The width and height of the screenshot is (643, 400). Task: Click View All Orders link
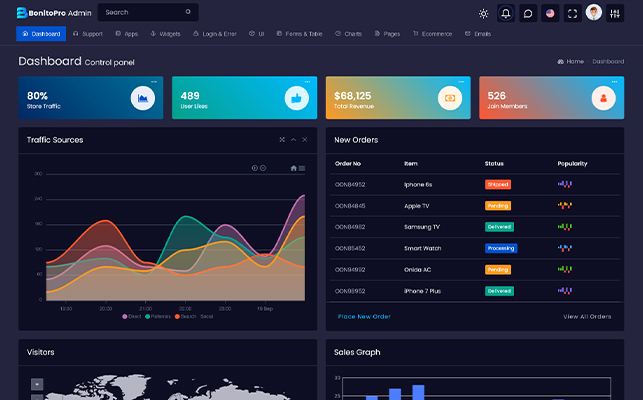pyautogui.click(x=587, y=316)
